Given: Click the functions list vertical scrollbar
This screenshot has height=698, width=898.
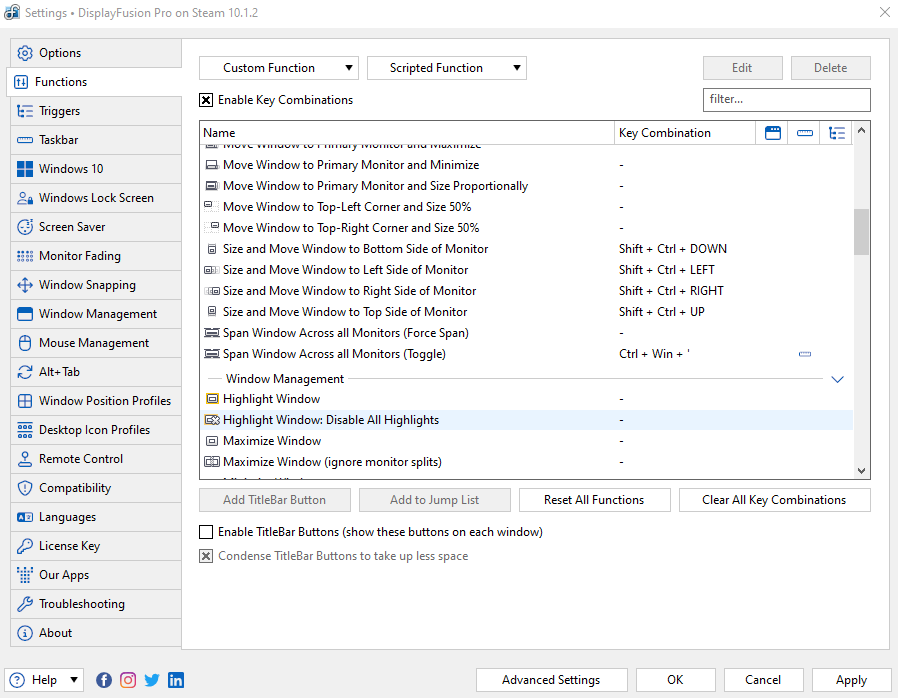Looking at the screenshot, I should [x=861, y=232].
